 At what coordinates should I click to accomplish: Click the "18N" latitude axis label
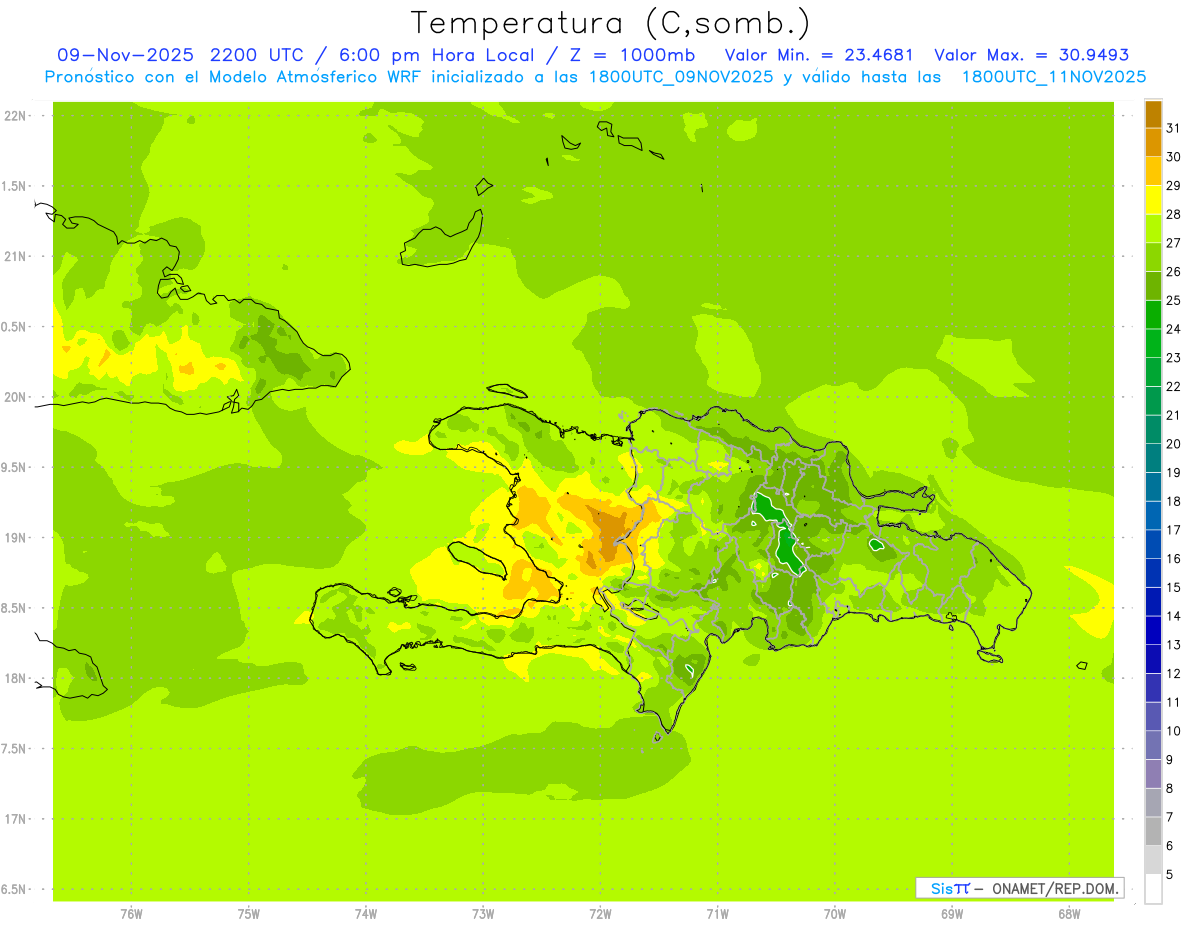[16, 679]
